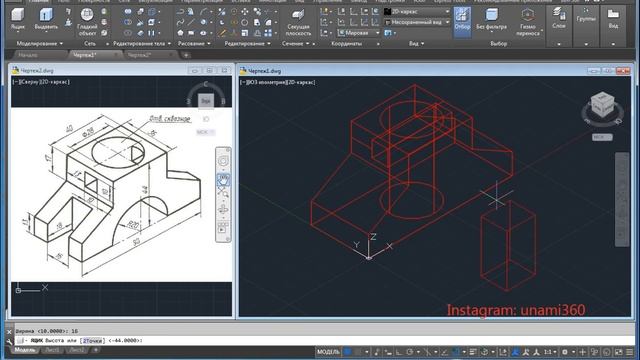Screen dimensions: 640x360
Task: Select Orbit tool on Чертеж2 navigation bar
Action: pyautogui.click(x=223, y=210)
